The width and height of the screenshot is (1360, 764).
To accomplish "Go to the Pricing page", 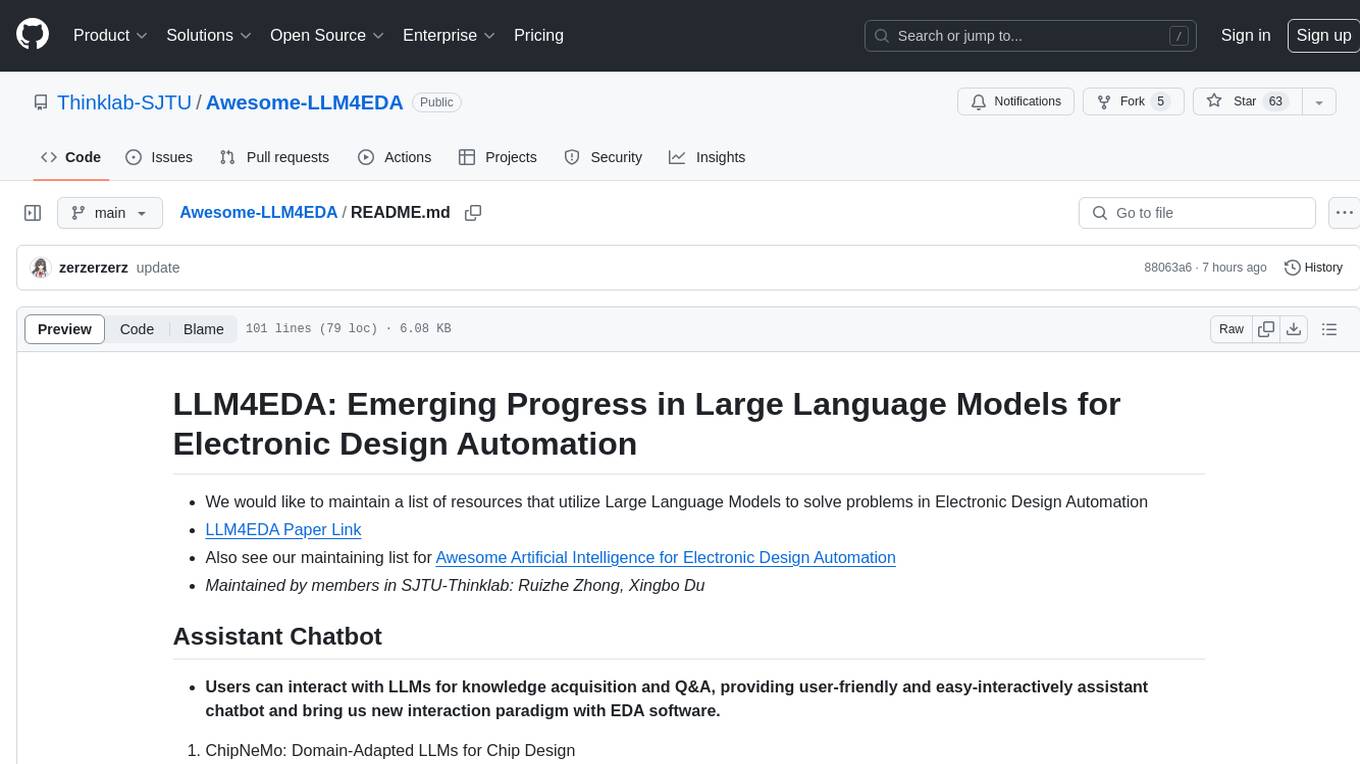I will pyautogui.click(x=538, y=35).
